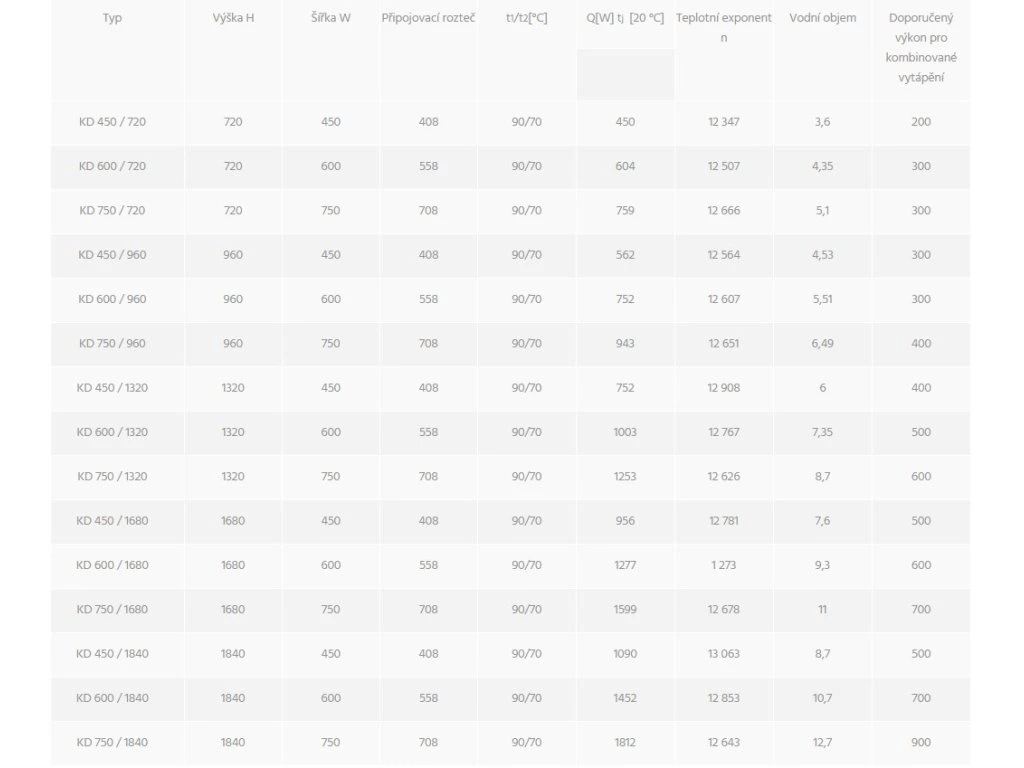This screenshot has width=1024, height=768.
Task: Click the "Připojovací rozteč" column header
Action: click(x=428, y=18)
